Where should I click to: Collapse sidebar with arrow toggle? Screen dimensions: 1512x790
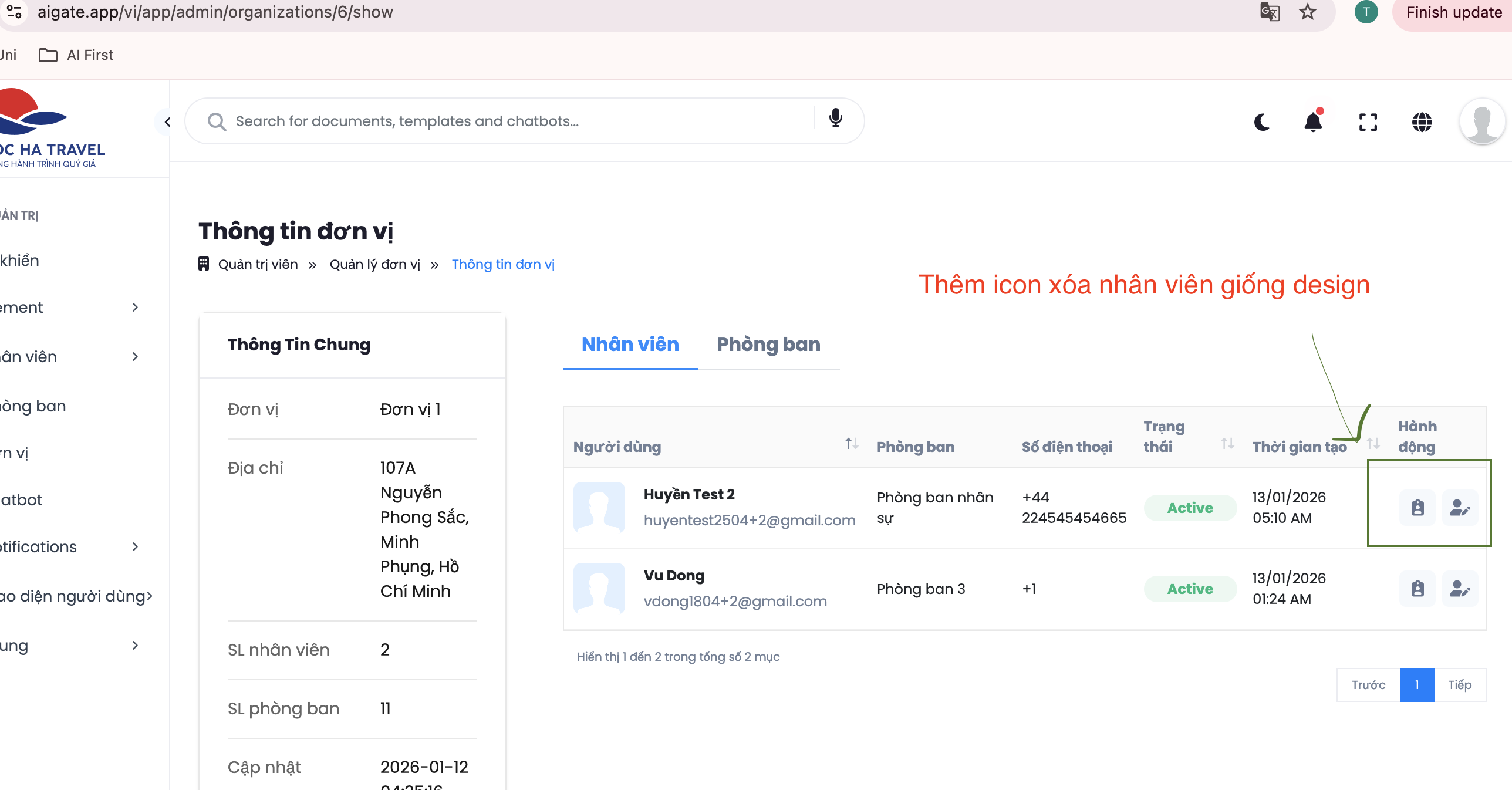[167, 122]
